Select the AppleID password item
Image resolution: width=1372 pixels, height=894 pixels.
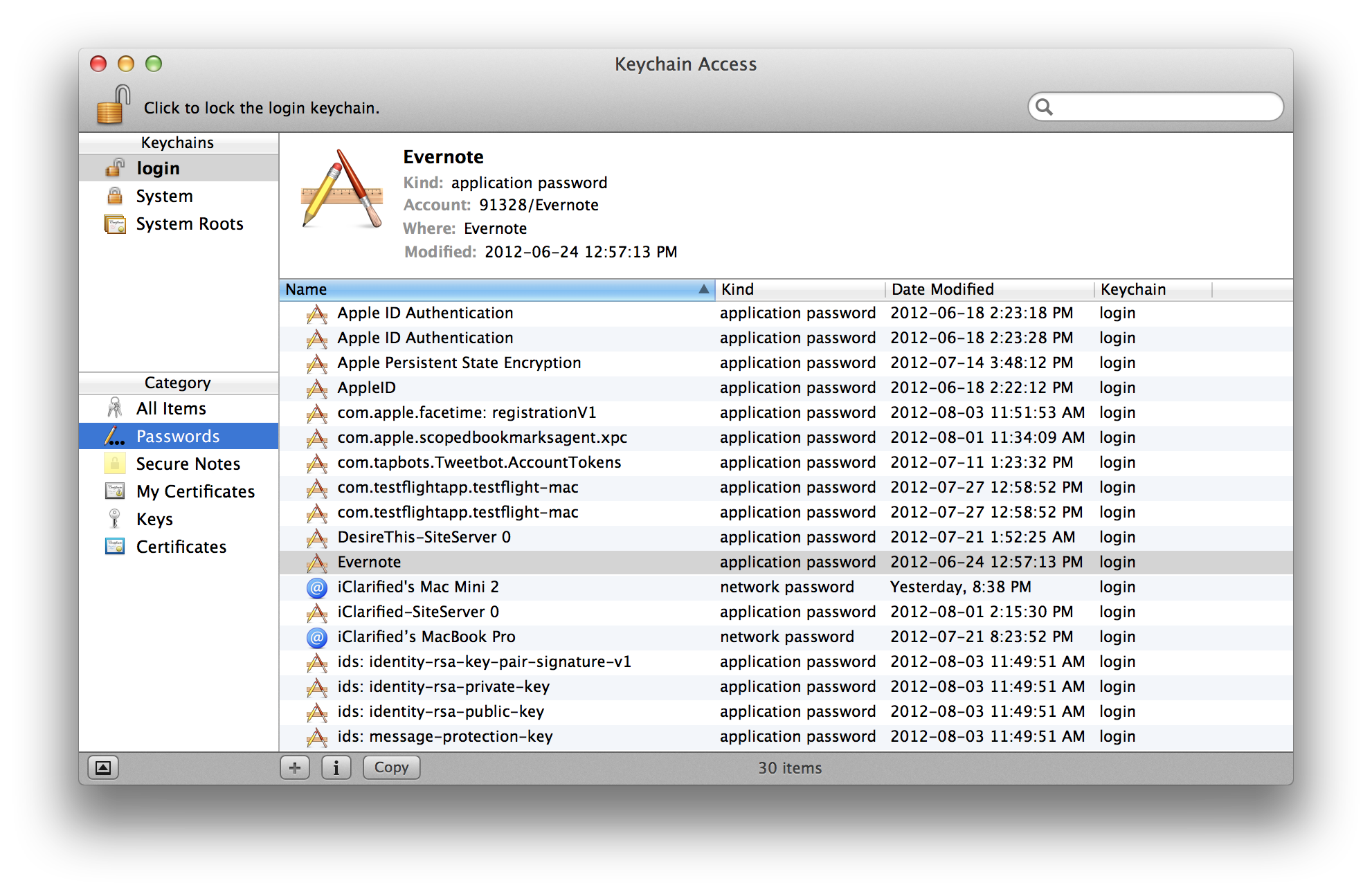(786, 387)
